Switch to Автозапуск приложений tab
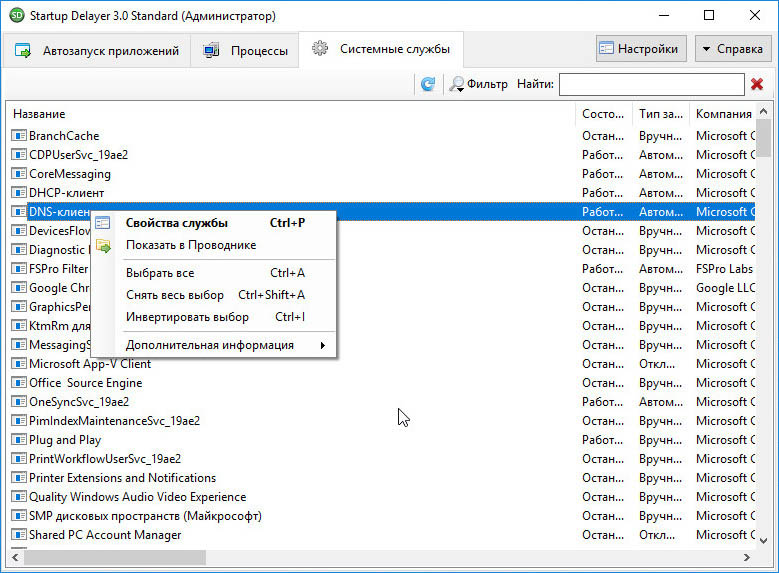 [x=97, y=51]
